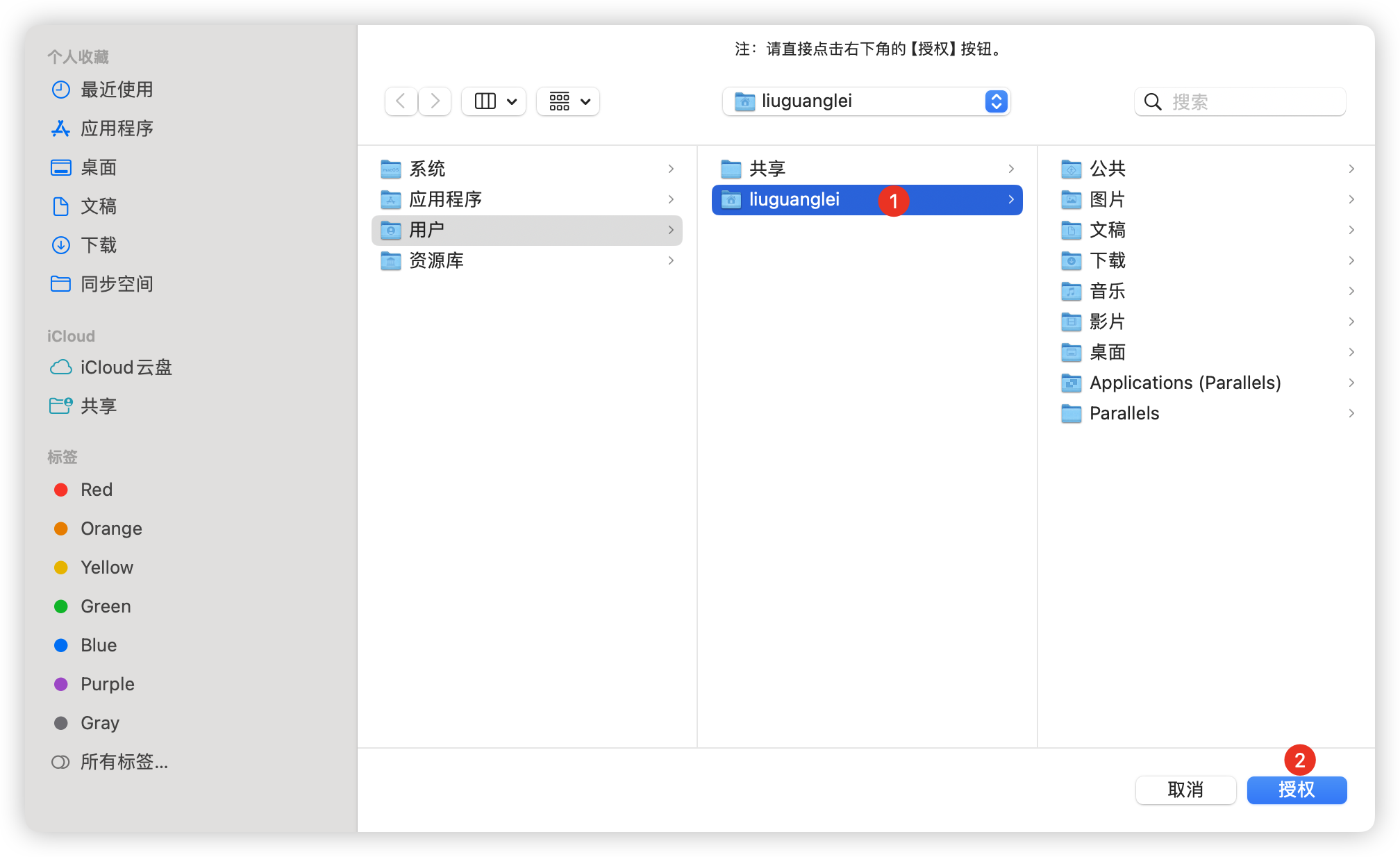Open the iCloud Shared folder sidebar item
This screenshot has height=857, width=1400.
98,406
